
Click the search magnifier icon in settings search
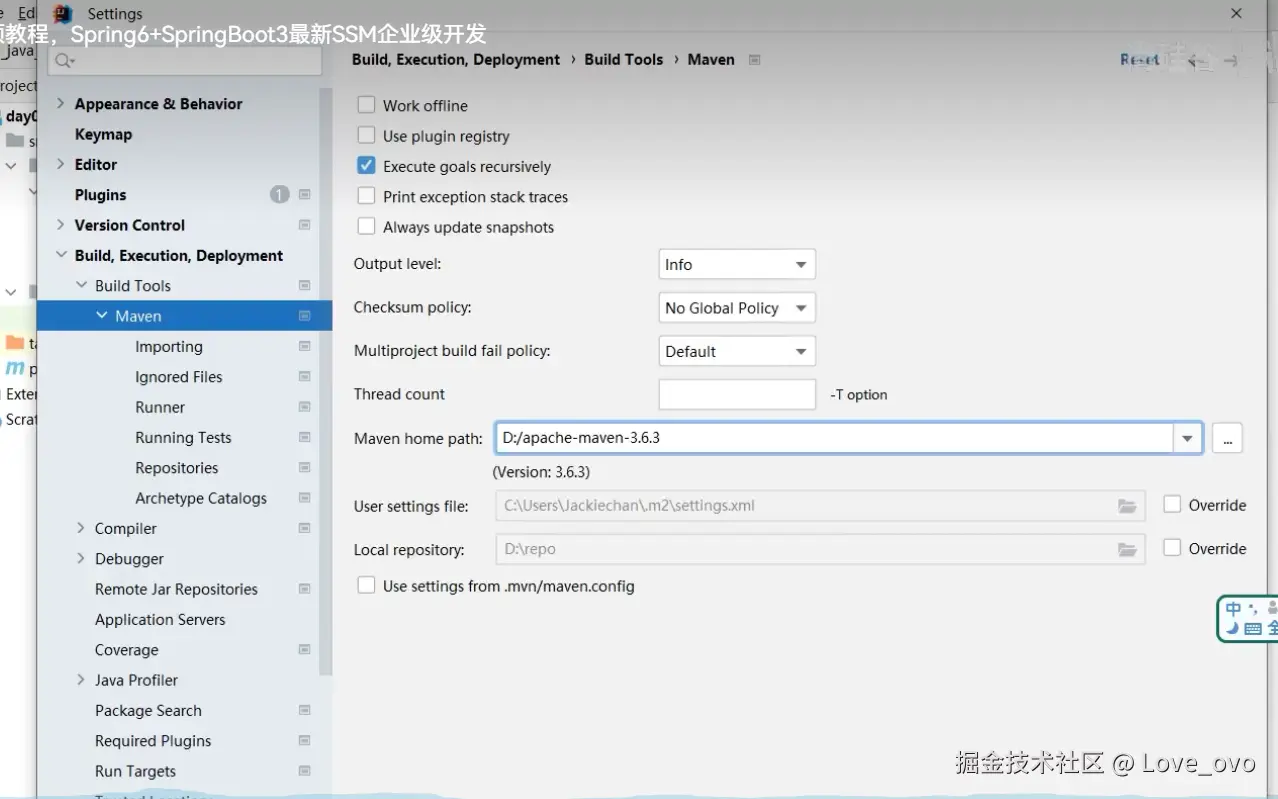tap(65, 61)
